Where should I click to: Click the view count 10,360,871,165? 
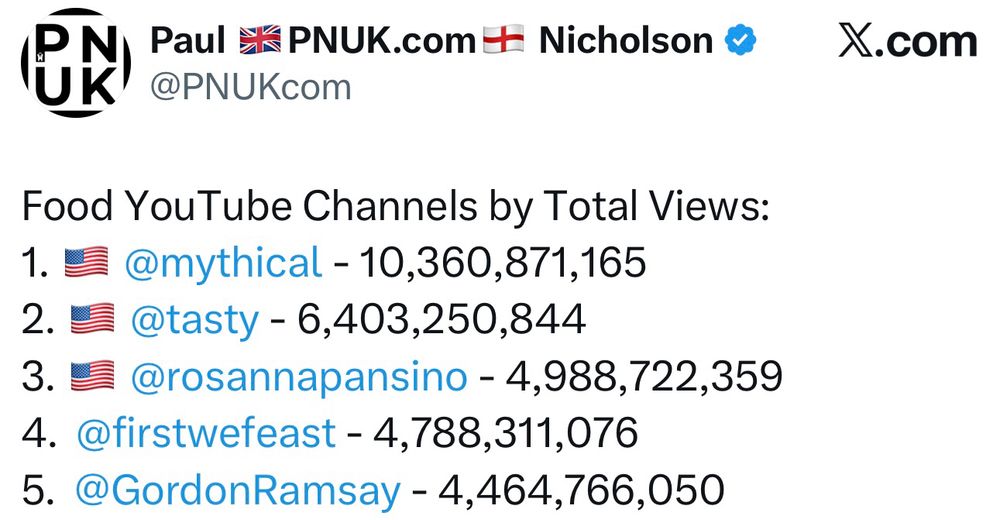(x=503, y=263)
